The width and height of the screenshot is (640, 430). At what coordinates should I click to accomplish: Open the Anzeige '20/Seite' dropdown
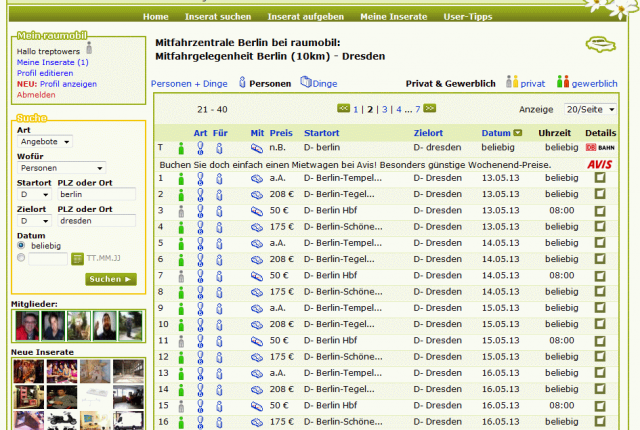coord(590,109)
